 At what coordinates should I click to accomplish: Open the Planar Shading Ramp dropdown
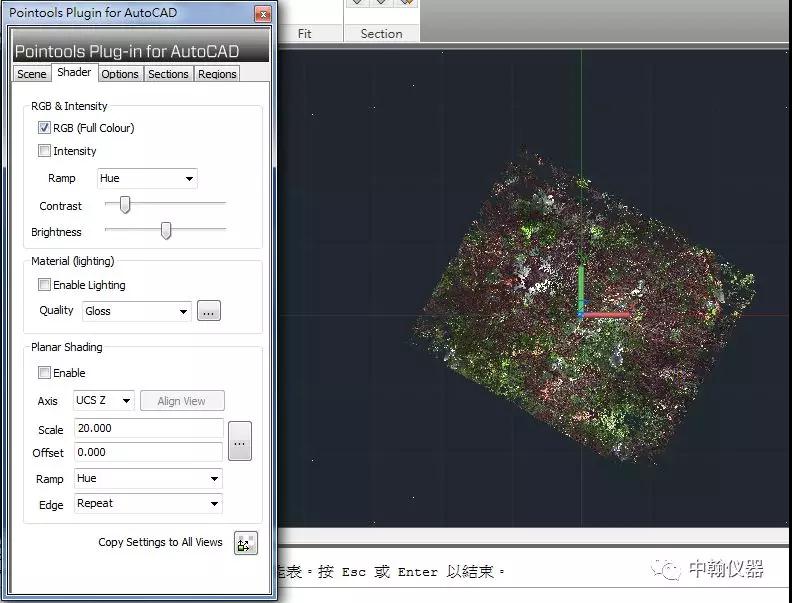coord(148,479)
